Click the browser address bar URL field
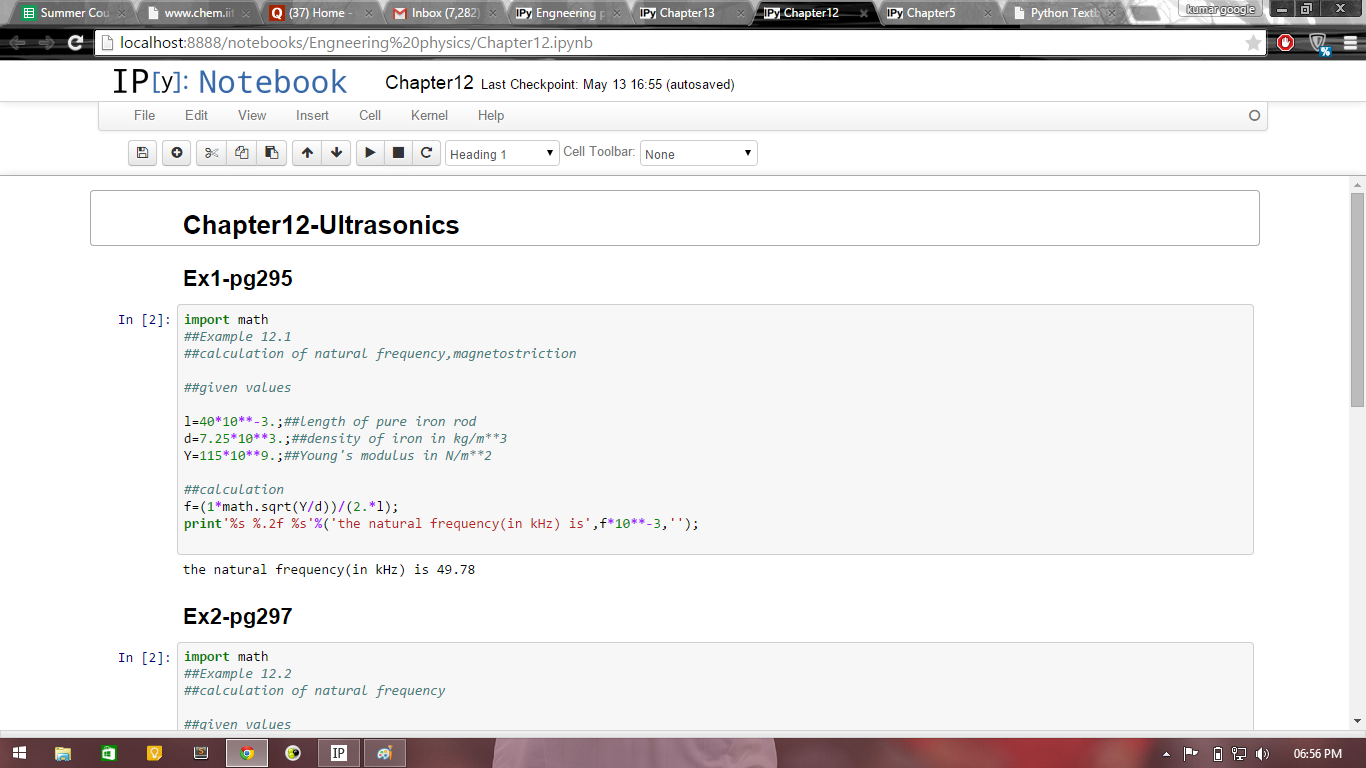Viewport: 1366px width, 768px height. click(660, 43)
